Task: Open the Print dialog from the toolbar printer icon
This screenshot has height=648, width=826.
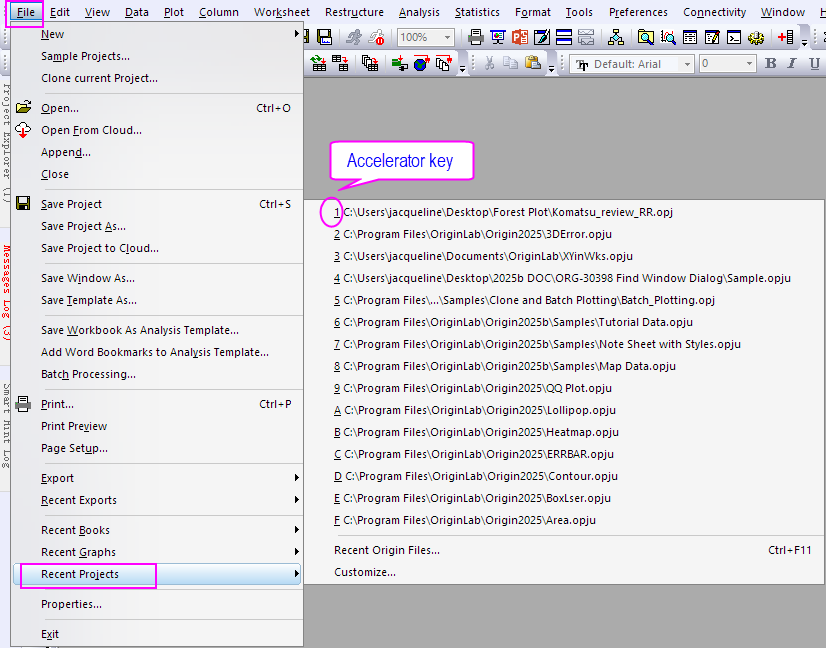Action: [475, 37]
